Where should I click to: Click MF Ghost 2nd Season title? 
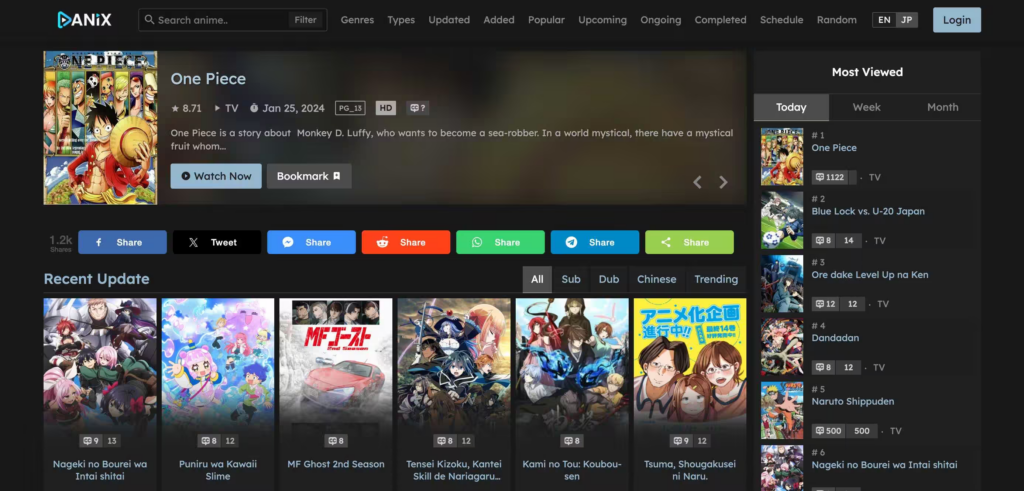coord(336,464)
